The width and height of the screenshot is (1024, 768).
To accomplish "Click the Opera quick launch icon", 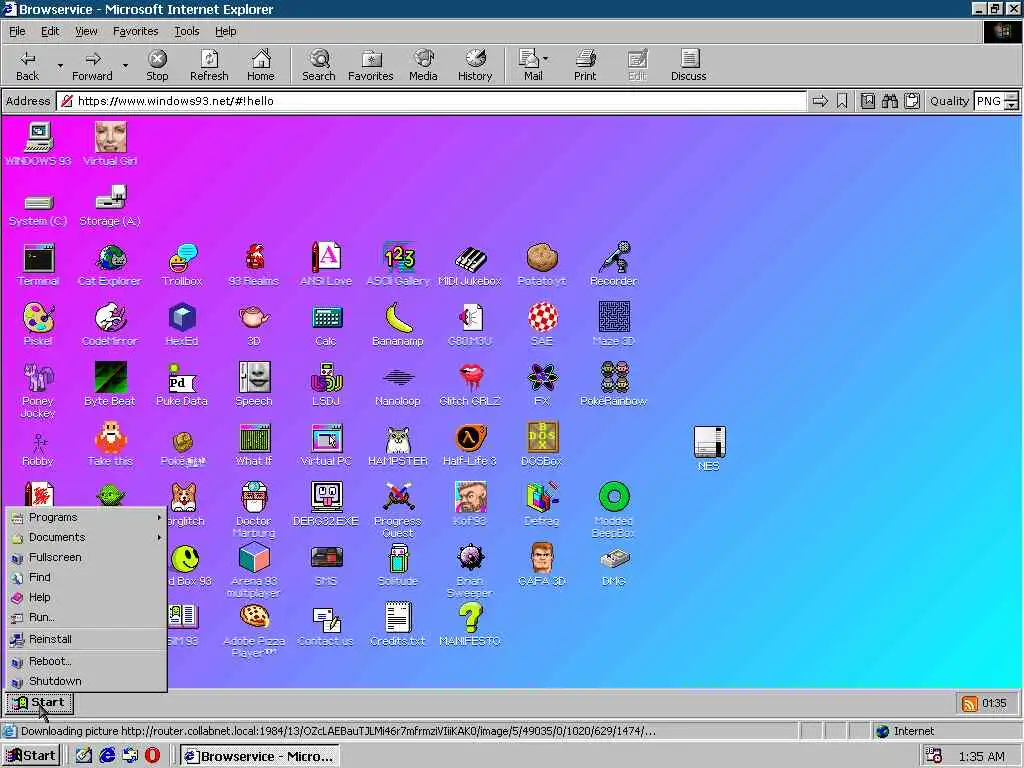I will (152, 756).
